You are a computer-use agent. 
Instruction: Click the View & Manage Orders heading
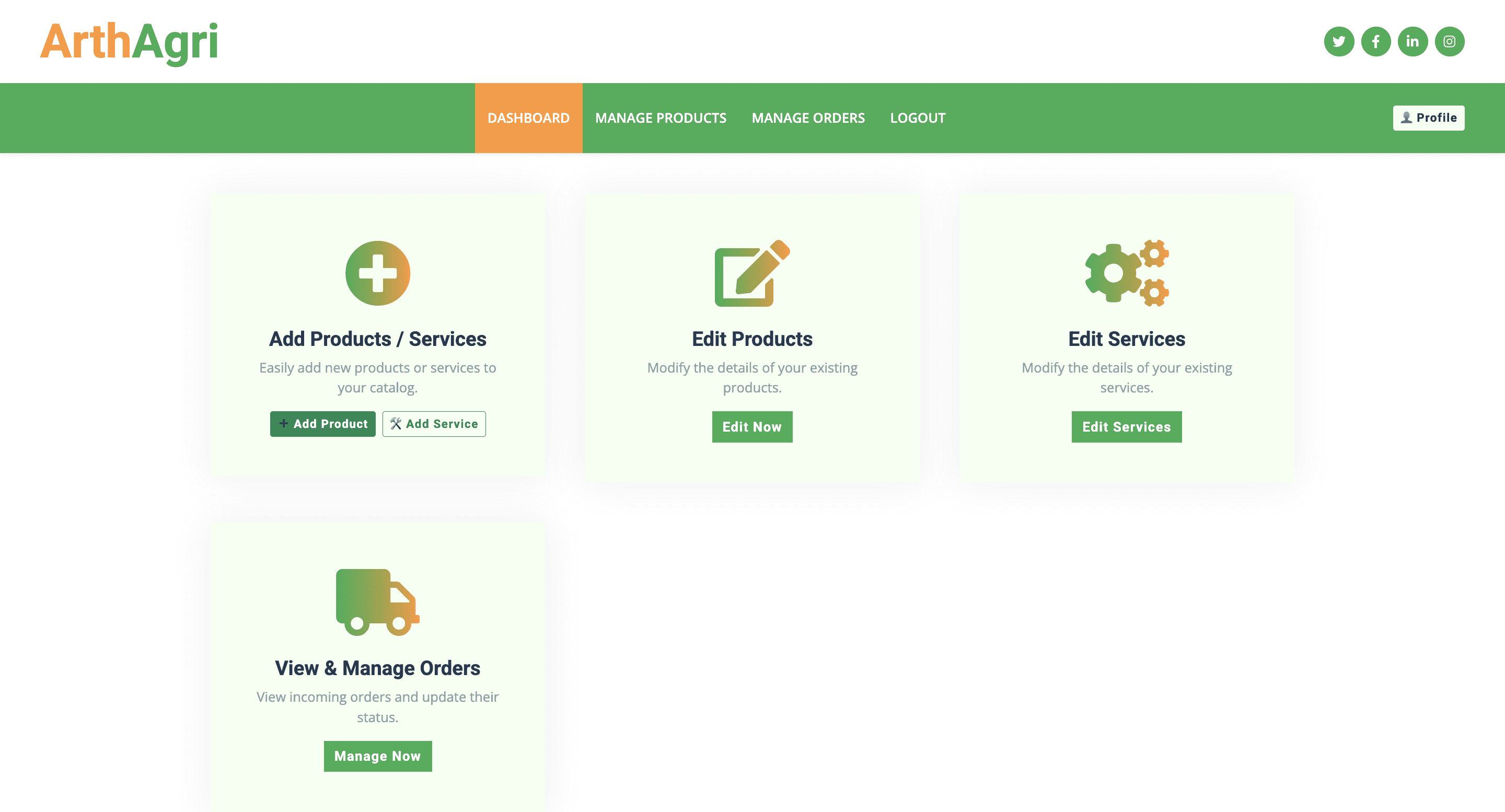coord(377,668)
